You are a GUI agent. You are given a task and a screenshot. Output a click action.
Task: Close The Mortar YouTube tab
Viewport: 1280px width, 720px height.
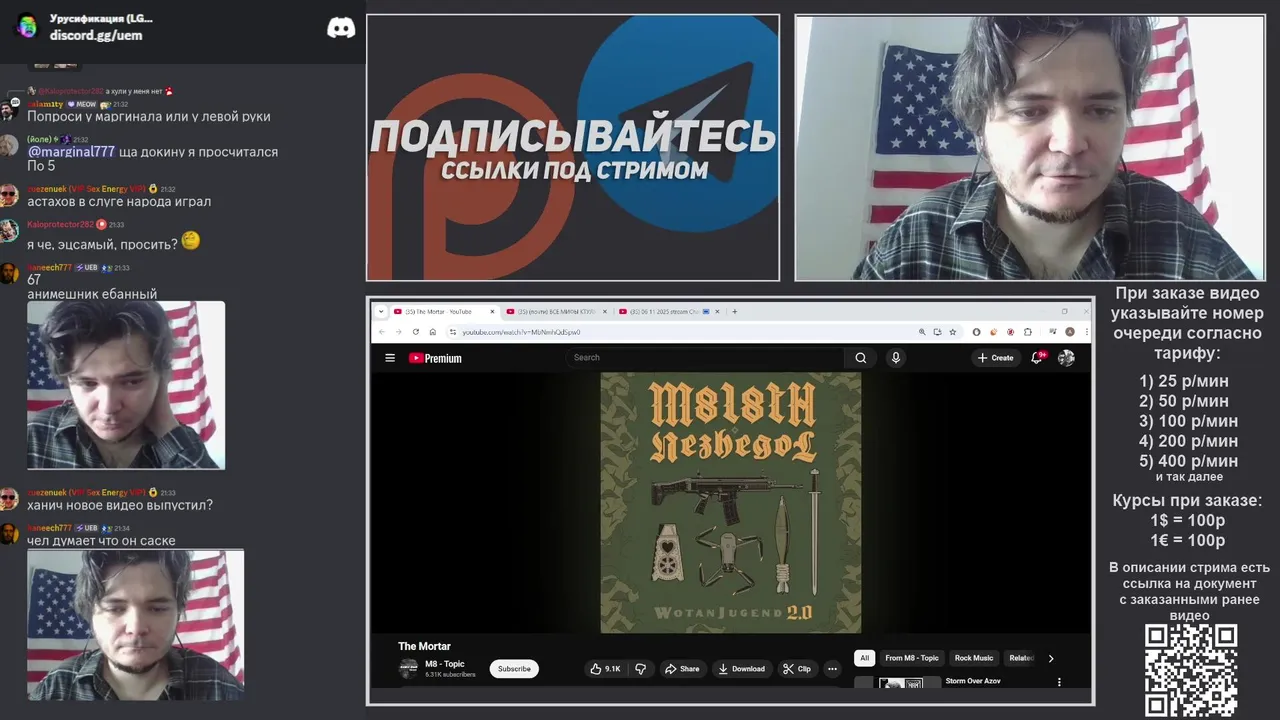click(492, 311)
